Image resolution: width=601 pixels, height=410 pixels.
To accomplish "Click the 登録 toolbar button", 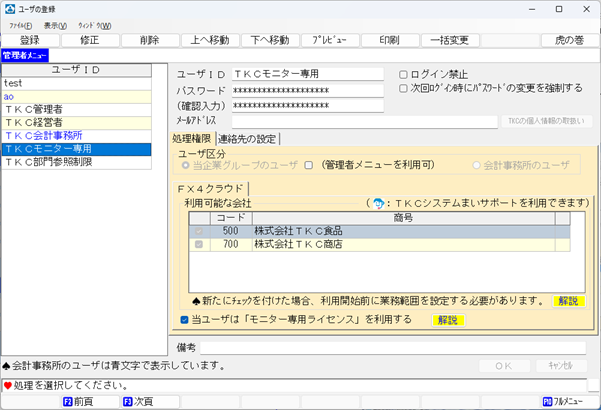I will tap(30, 40).
